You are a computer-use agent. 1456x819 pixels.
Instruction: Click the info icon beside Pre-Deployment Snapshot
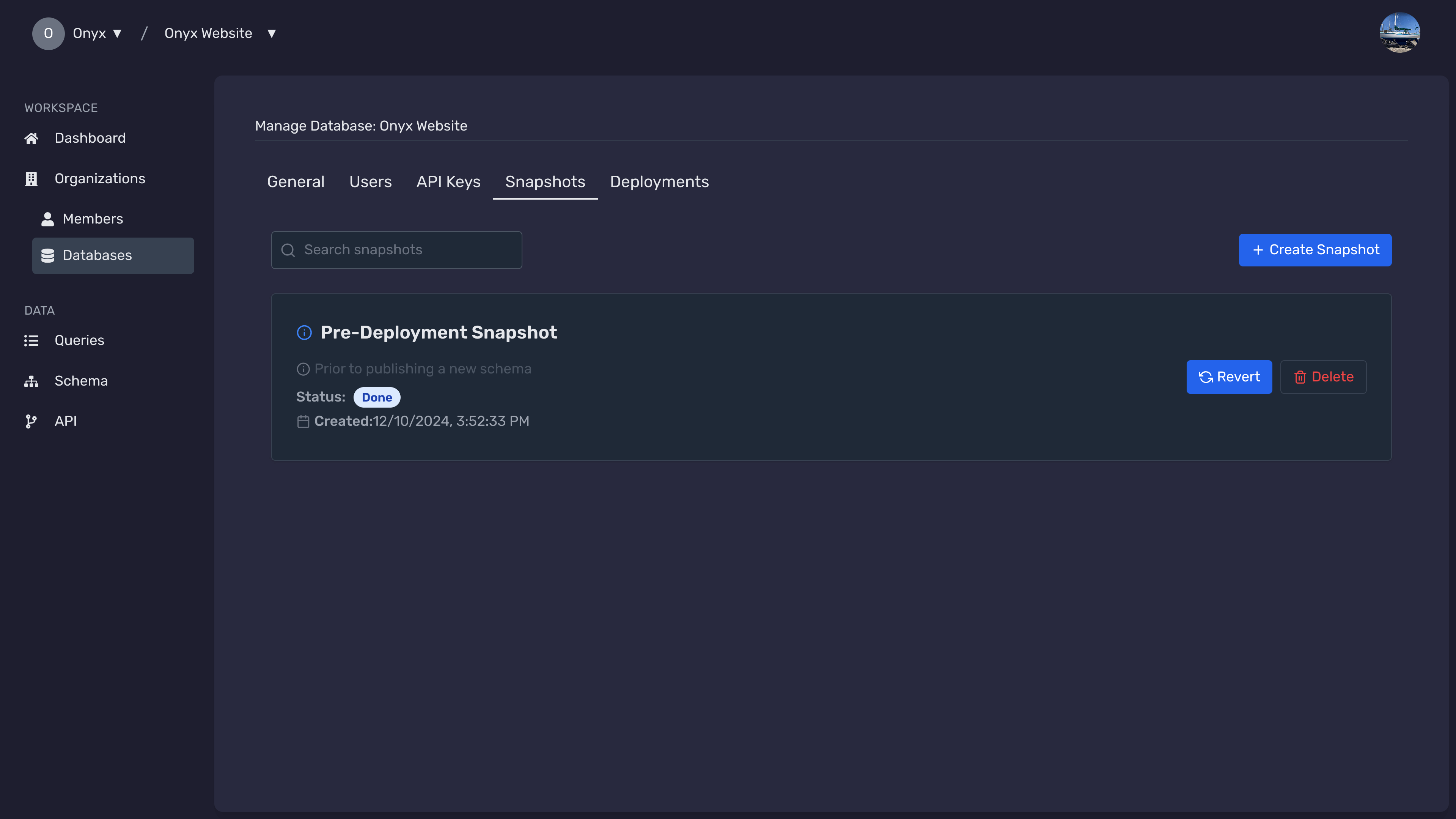click(x=304, y=332)
